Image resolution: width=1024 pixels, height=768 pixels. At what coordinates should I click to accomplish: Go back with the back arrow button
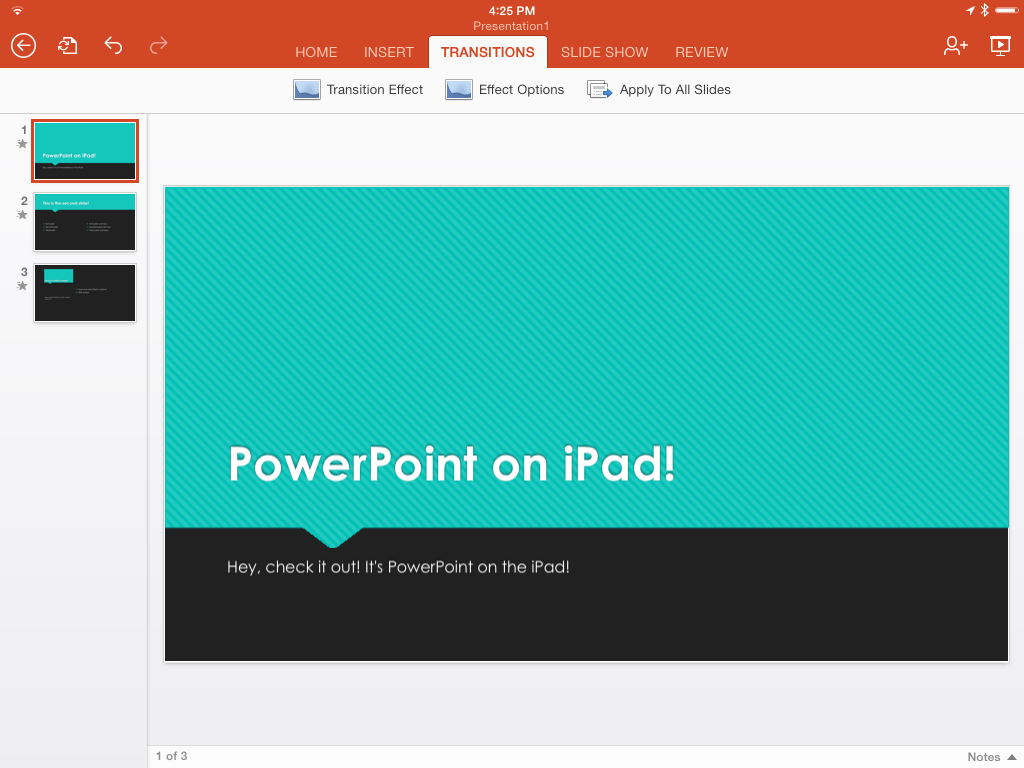click(x=22, y=45)
